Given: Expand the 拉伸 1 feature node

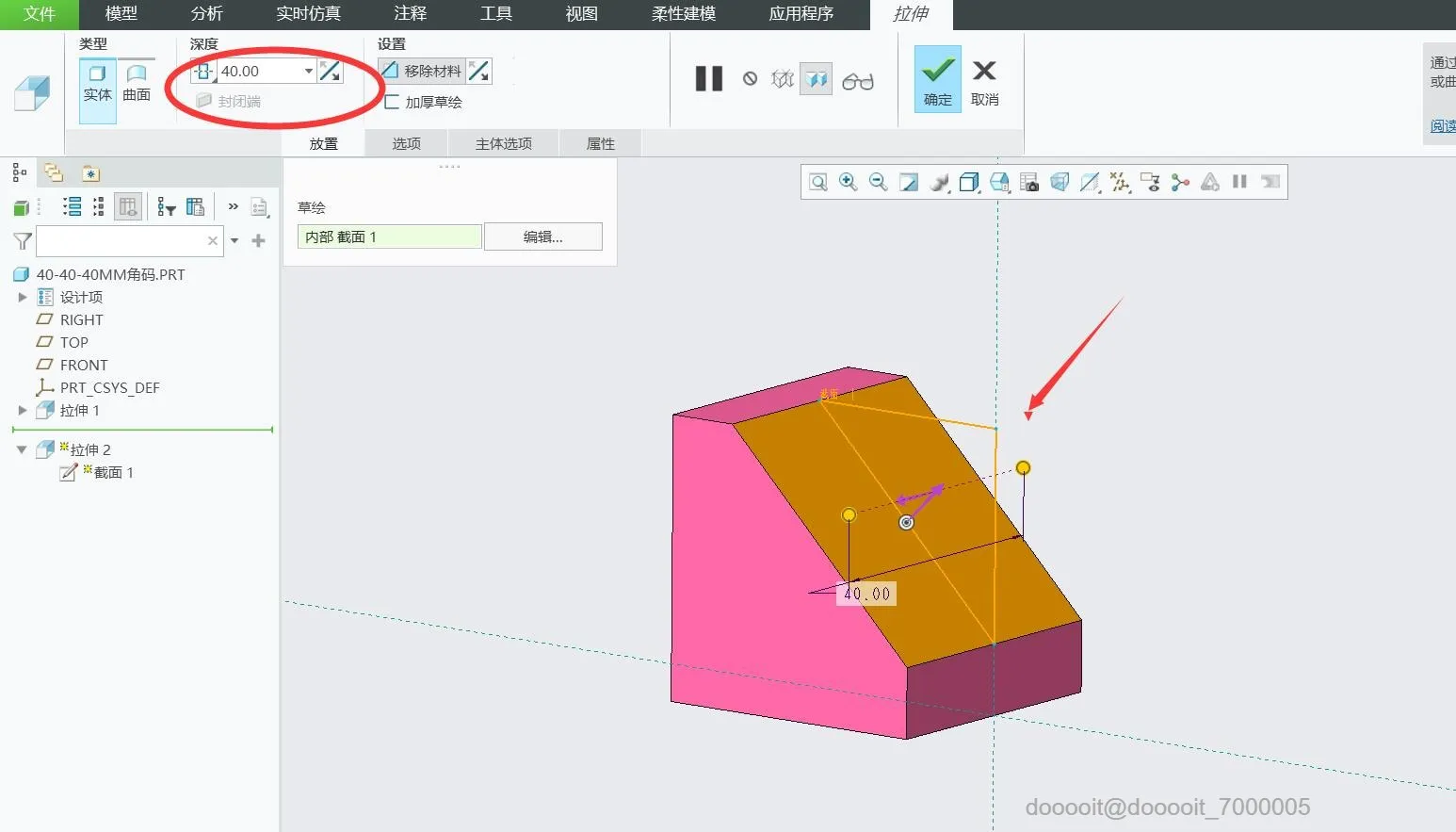Looking at the screenshot, I should [23, 410].
